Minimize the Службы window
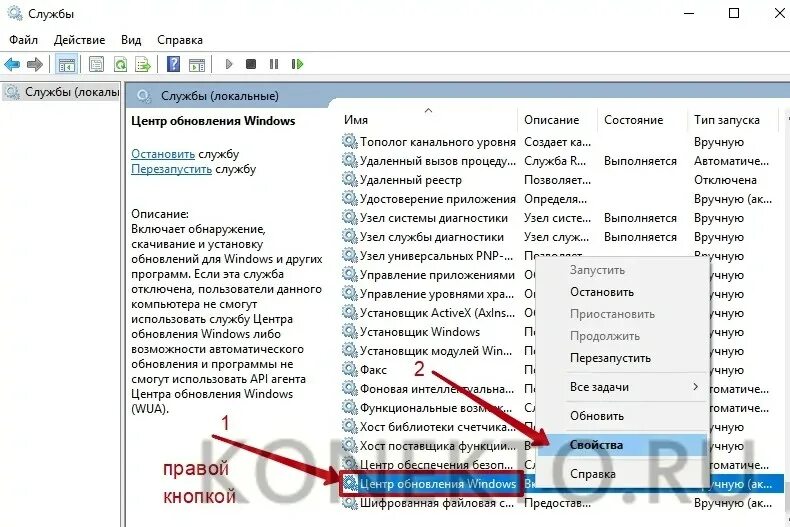 click(x=689, y=14)
